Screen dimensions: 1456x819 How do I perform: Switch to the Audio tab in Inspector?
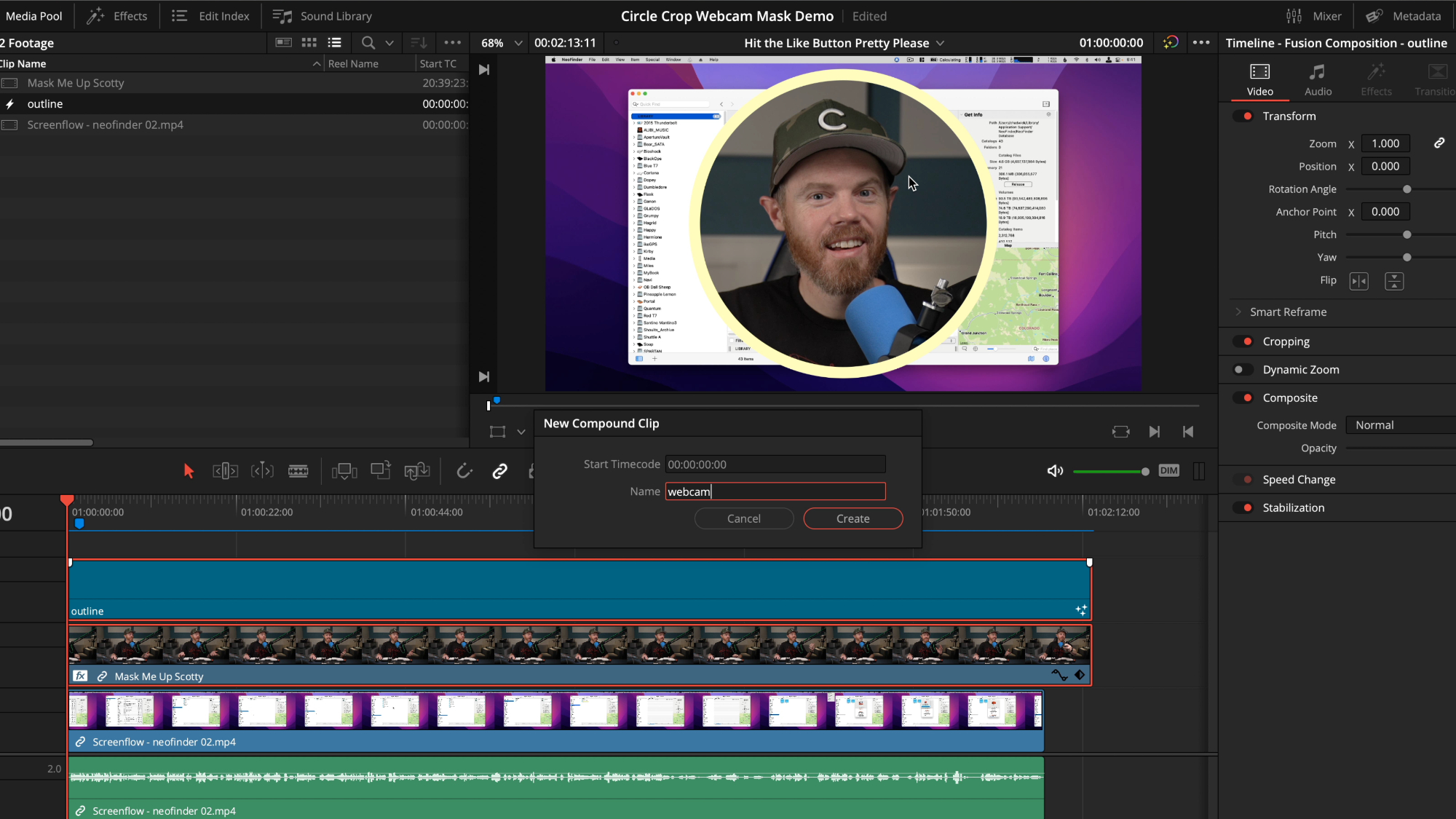click(x=1317, y=79)
